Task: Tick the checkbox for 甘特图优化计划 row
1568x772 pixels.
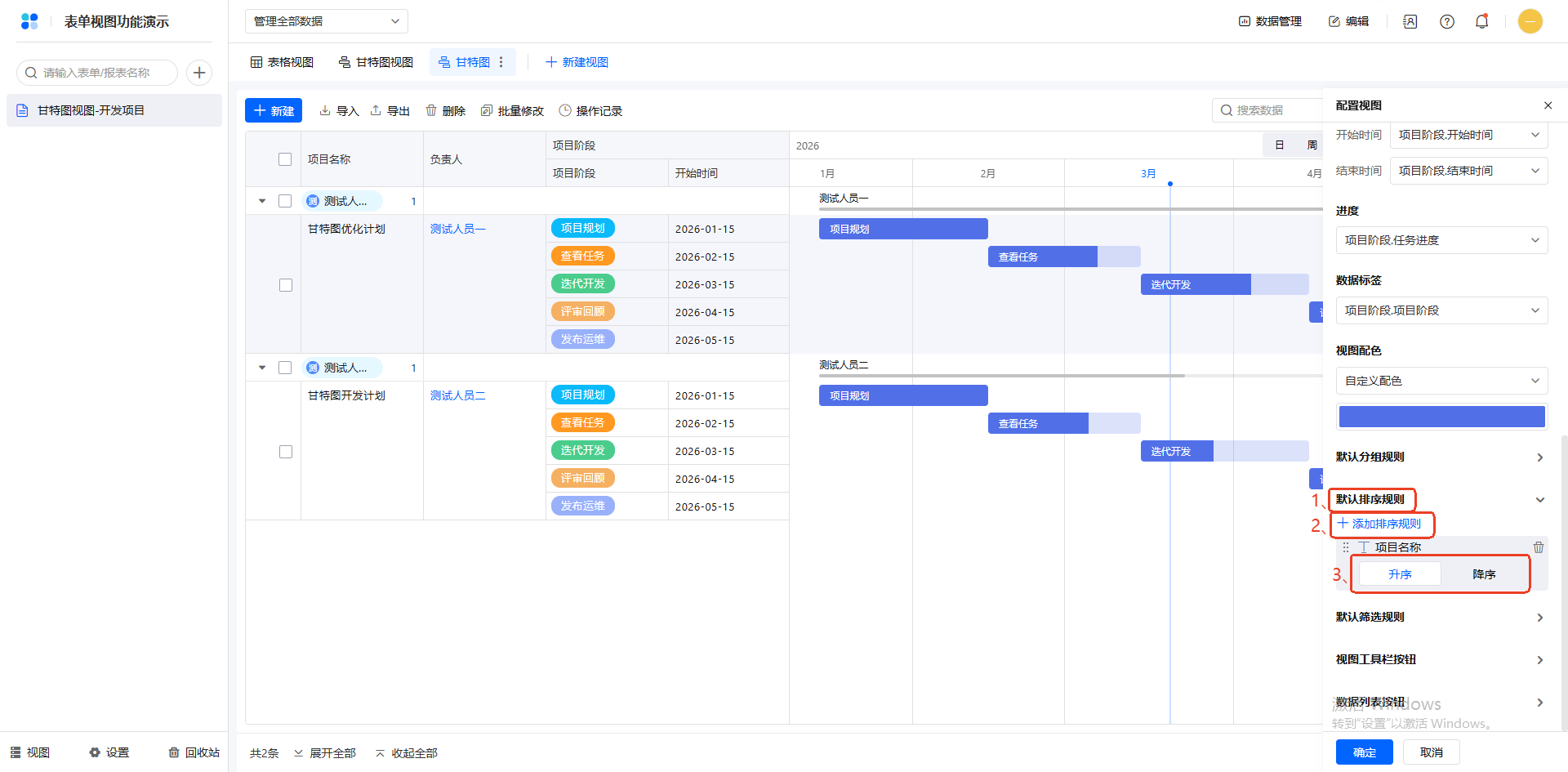Action: click(286, 285)
